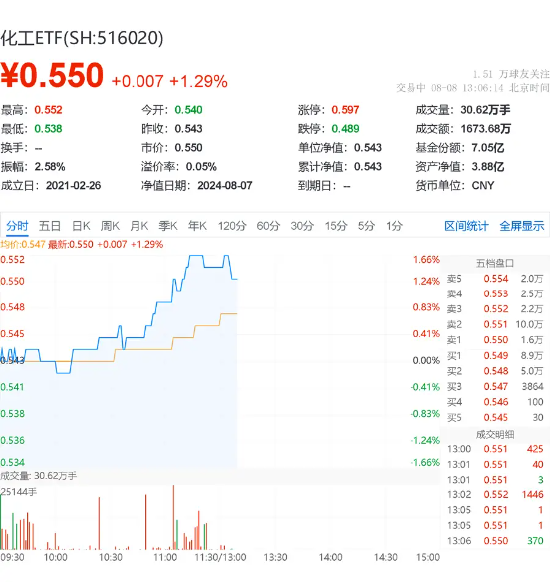Select the 月K chart tab

pos(139,226)
